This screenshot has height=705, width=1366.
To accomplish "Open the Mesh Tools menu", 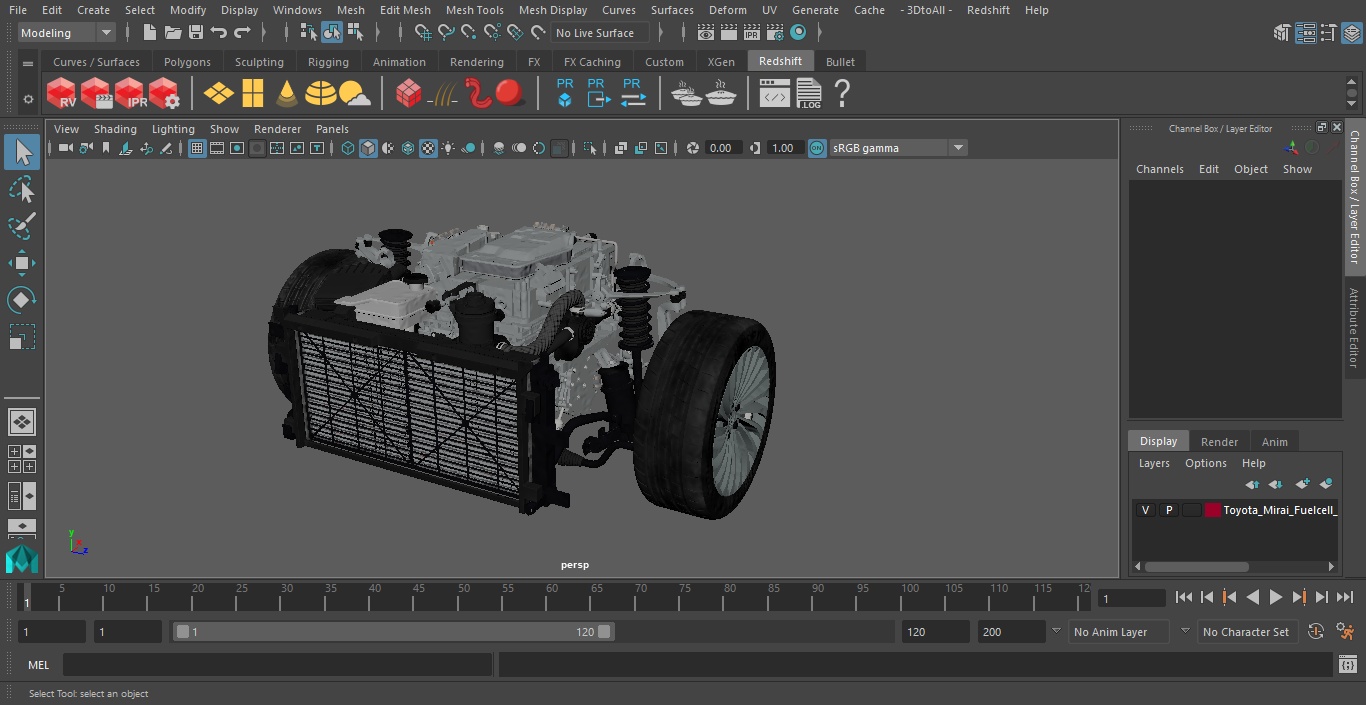I will (x=474, y=10).
